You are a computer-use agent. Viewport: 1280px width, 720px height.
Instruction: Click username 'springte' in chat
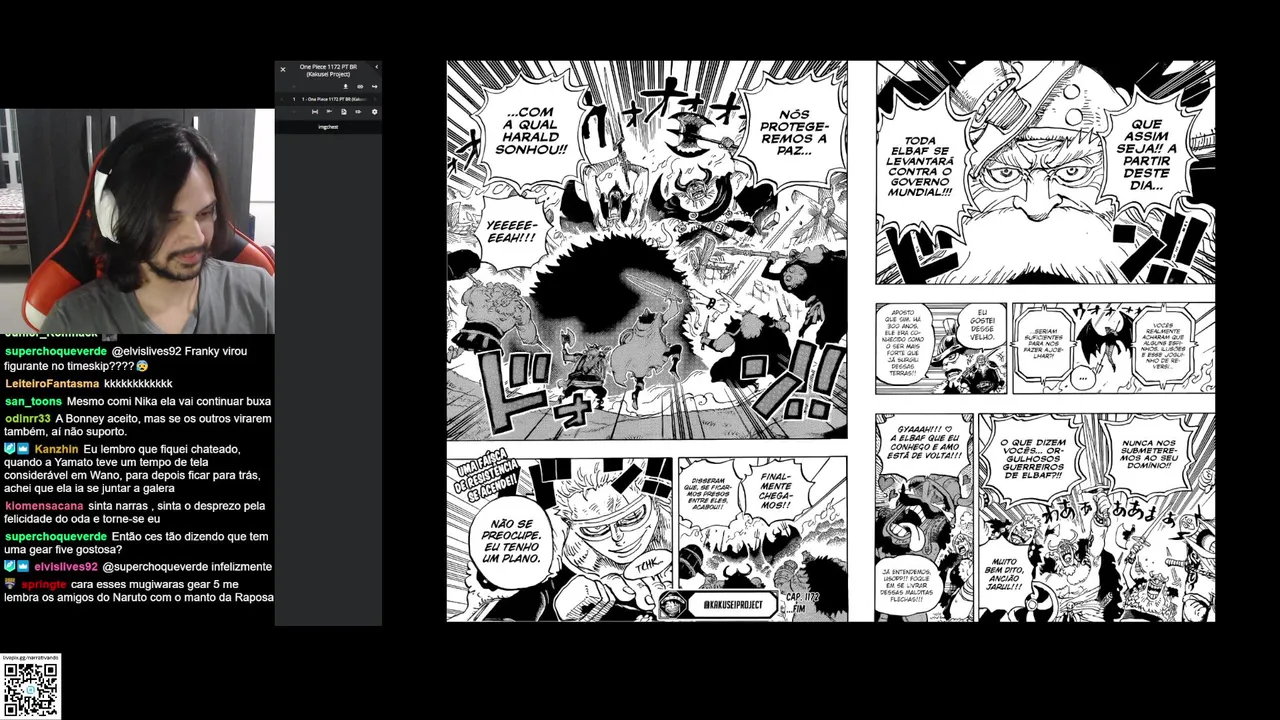pos(44,584)
